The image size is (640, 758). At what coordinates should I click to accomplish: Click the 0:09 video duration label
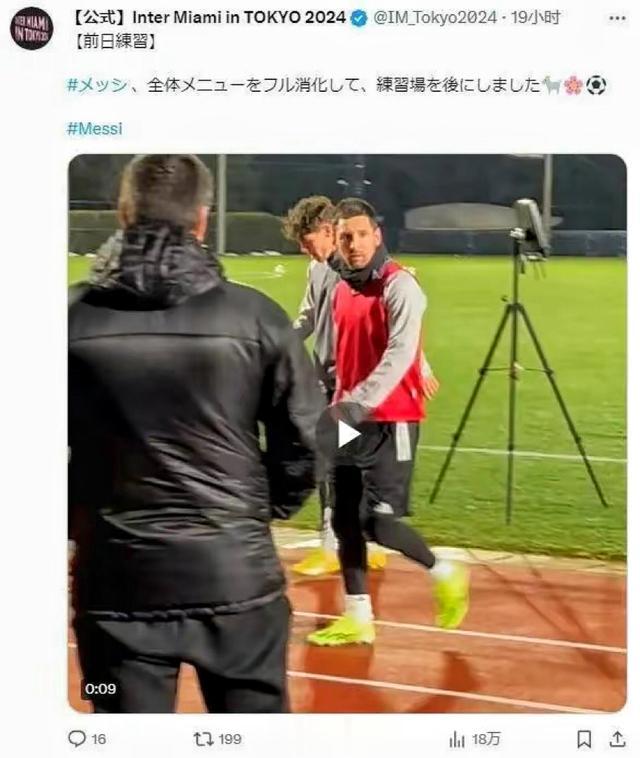coord(101,688)
